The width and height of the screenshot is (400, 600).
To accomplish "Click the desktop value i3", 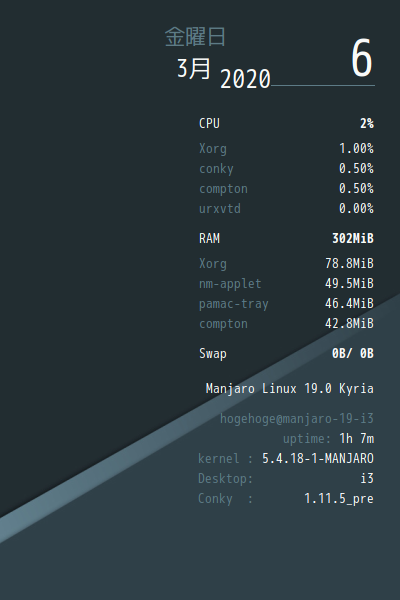I will pyautogui.click(x=367, y=478).
